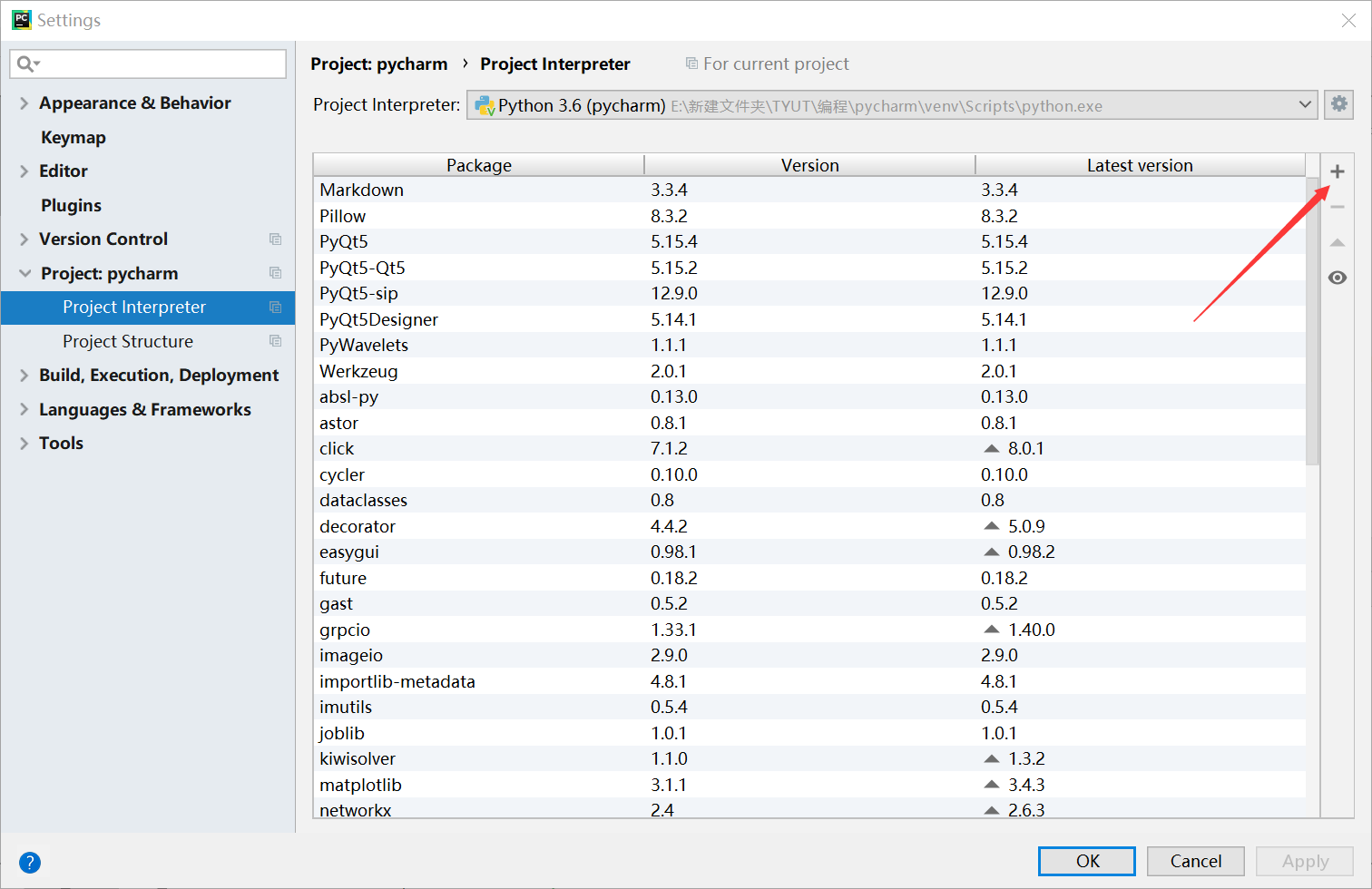Expand Languages & Frameworks section
This screenshot has width=1372, height=889.
pyautogui.click(x=24, y=409)
